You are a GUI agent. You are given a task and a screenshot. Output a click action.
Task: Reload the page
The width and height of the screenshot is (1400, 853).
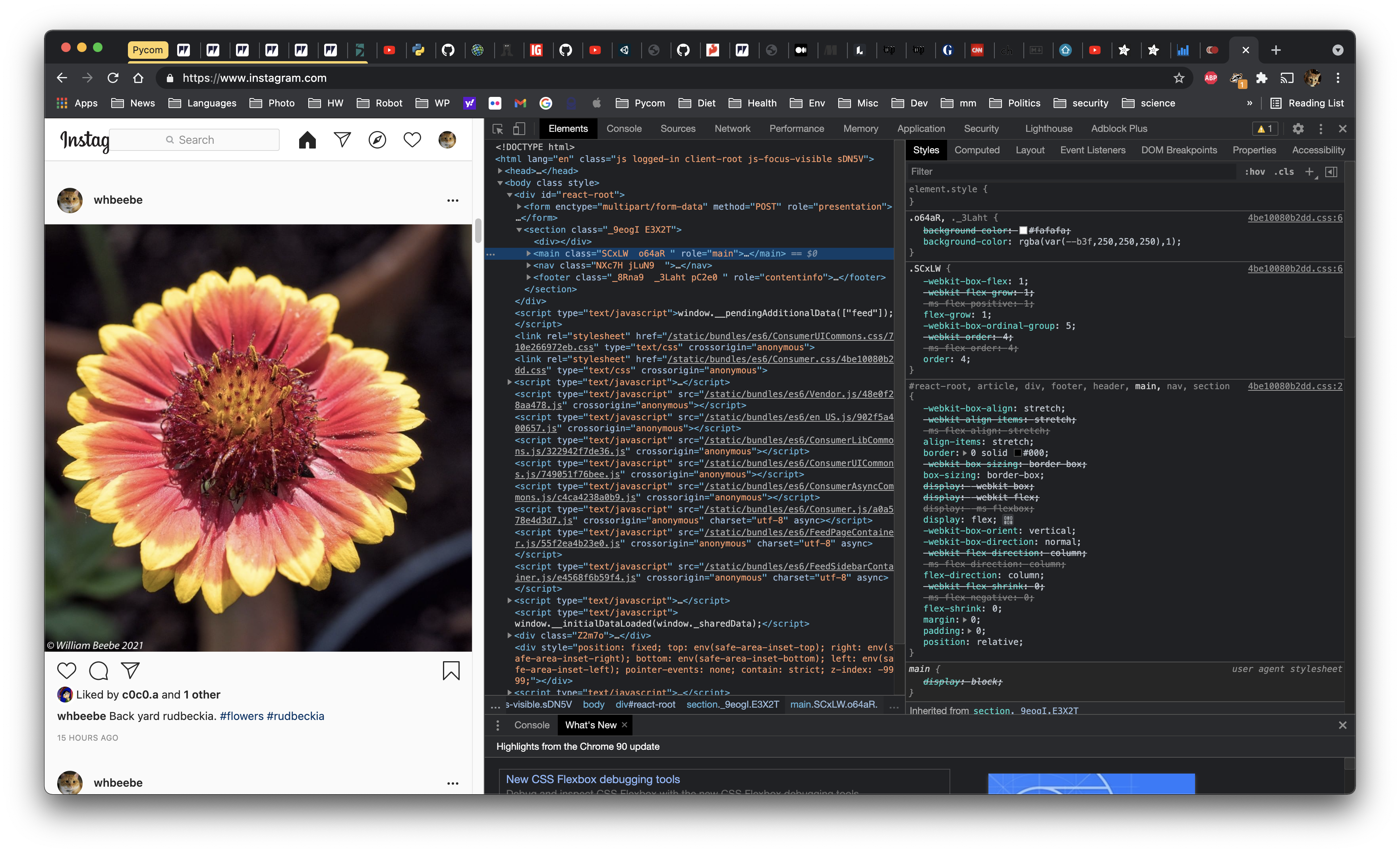[x=113, y=78]
